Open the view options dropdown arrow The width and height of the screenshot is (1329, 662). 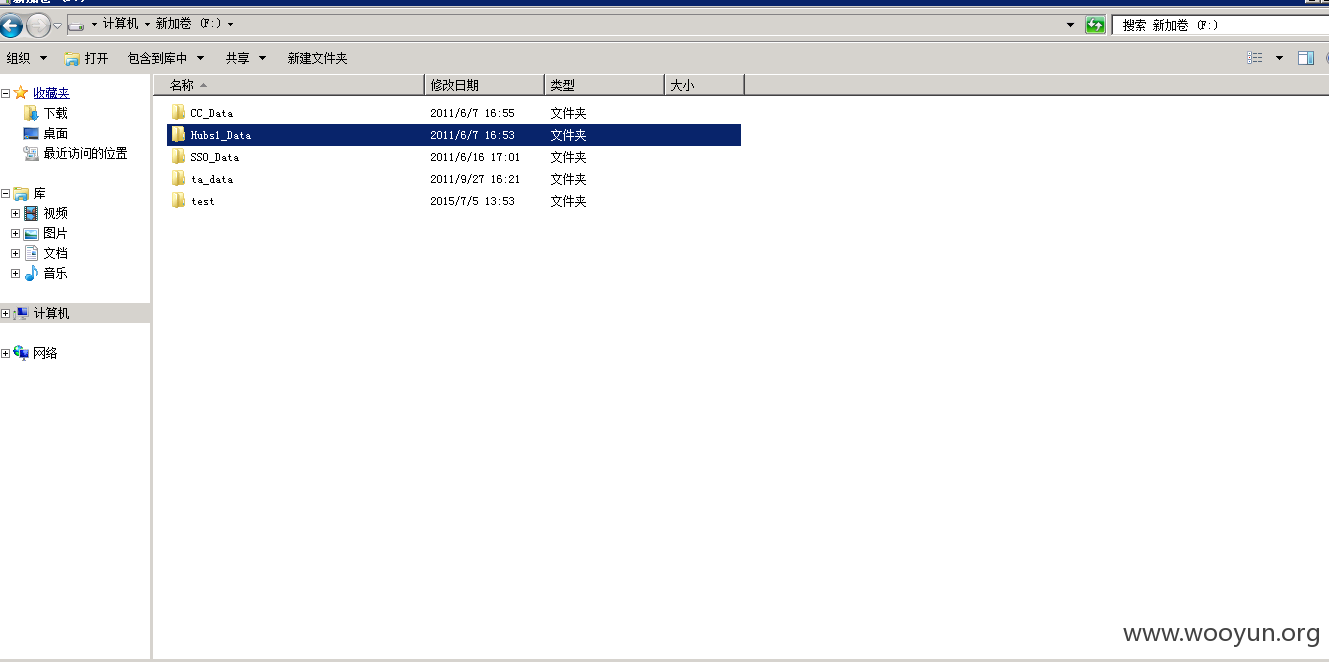(1279, 58)
